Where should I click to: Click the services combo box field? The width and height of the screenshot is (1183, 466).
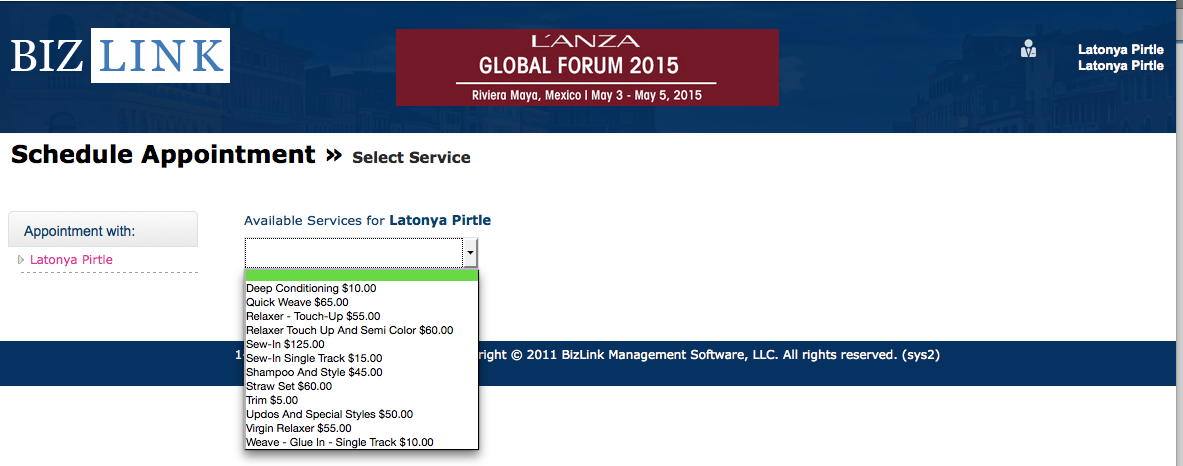361,253
